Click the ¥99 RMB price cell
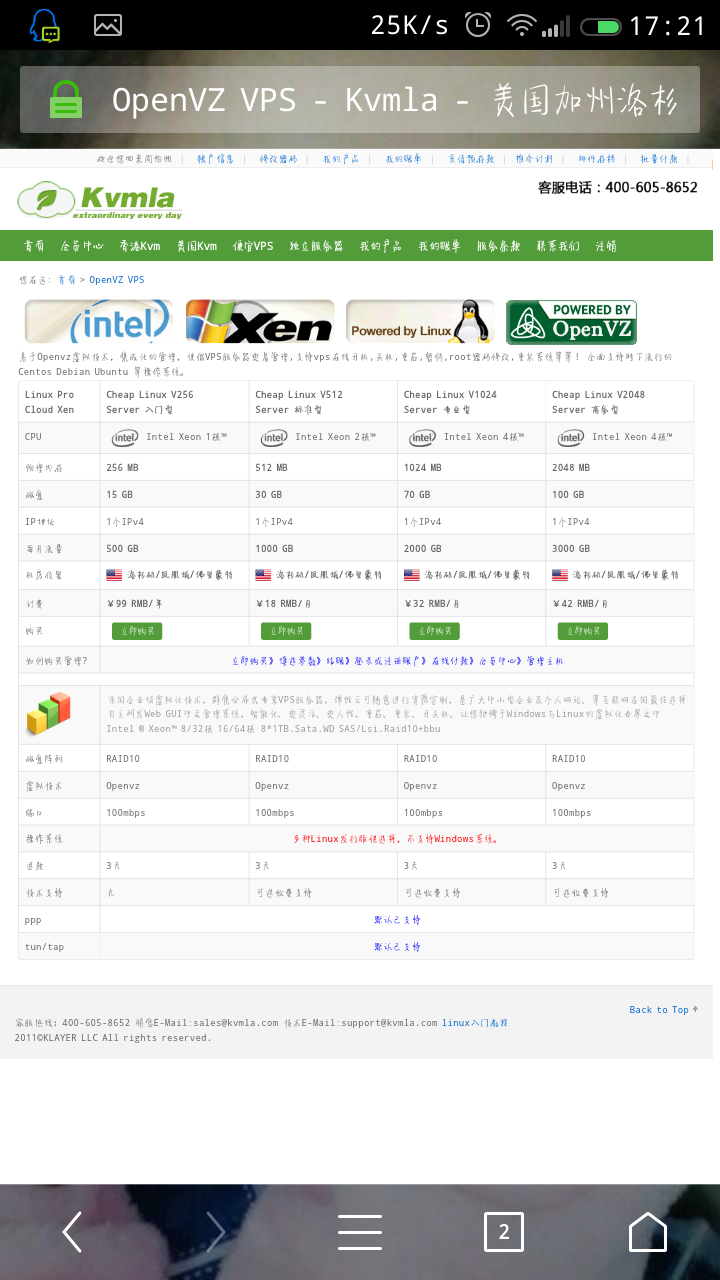The height and width of the screenshot is (1280, 720). (174, 603)
